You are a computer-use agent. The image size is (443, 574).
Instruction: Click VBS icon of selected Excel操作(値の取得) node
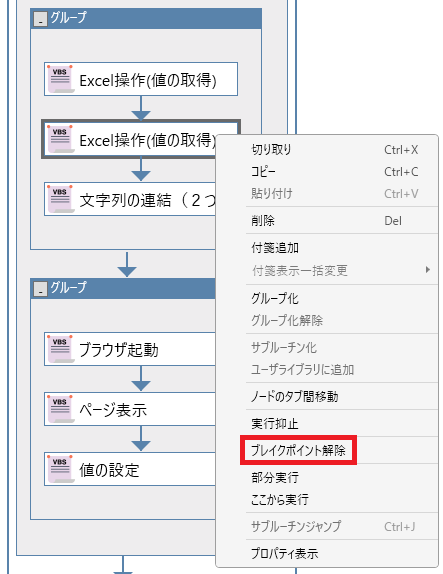[60, 139]
